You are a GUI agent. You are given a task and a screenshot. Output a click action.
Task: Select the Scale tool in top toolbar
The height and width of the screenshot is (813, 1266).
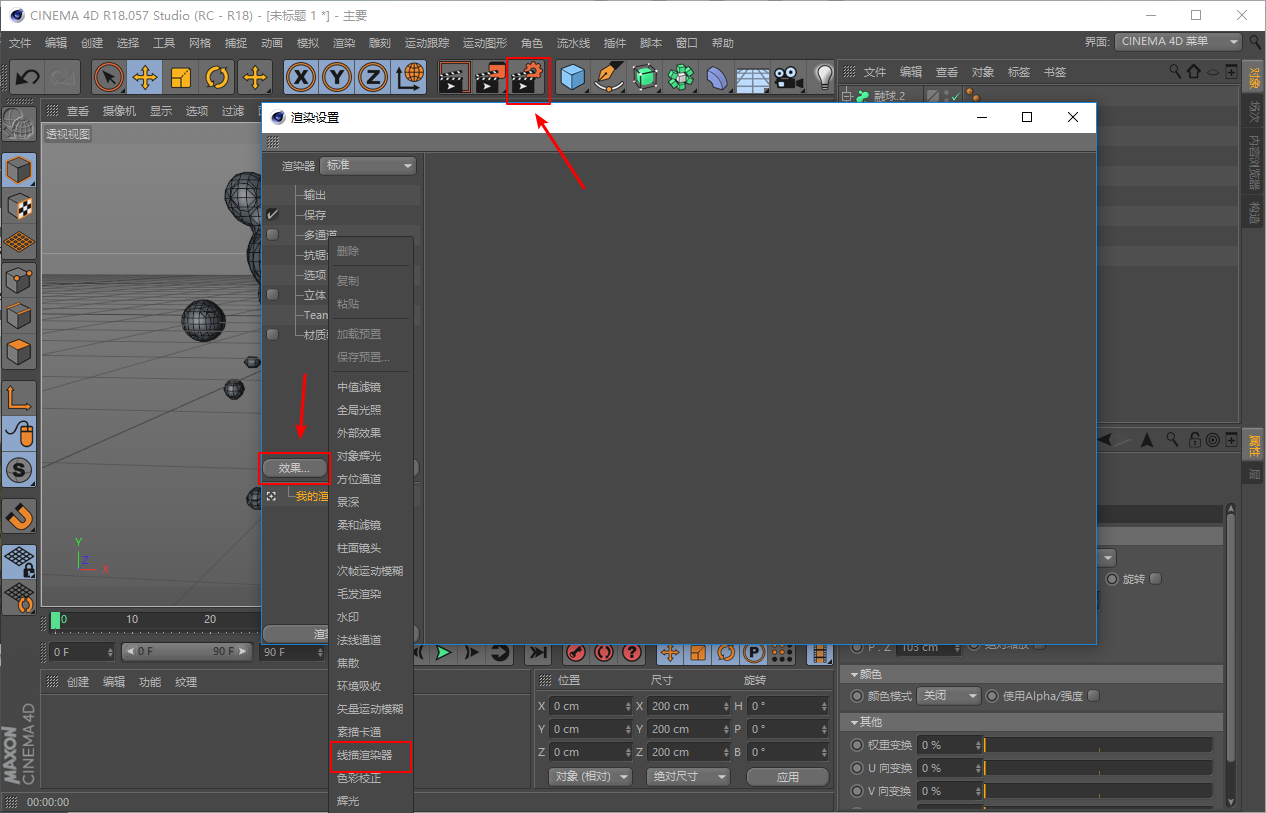coord(181,77)
